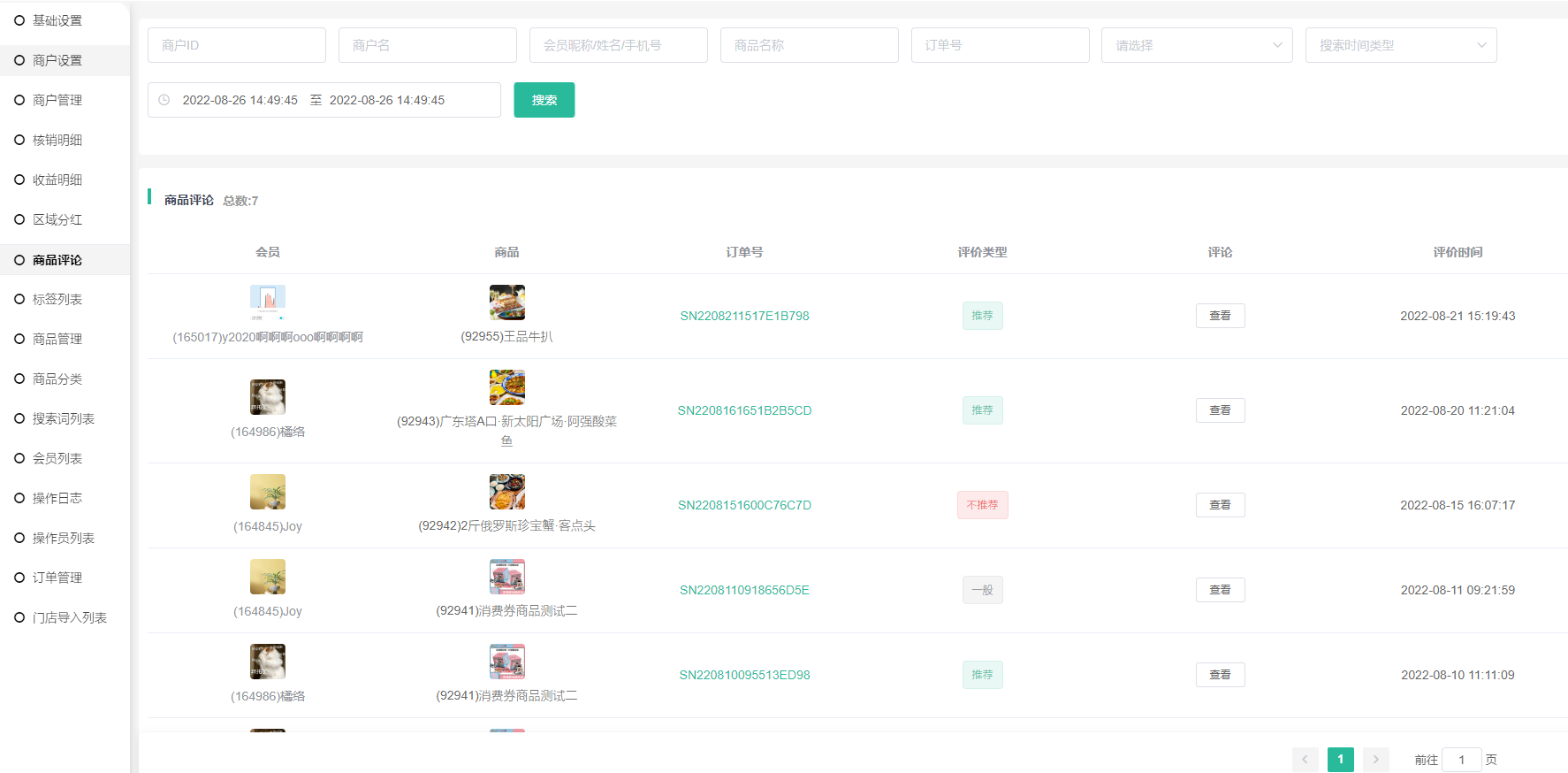Click 查看 for the 2022-08-21 review

pyautogui.click(x=1220, y=316)
